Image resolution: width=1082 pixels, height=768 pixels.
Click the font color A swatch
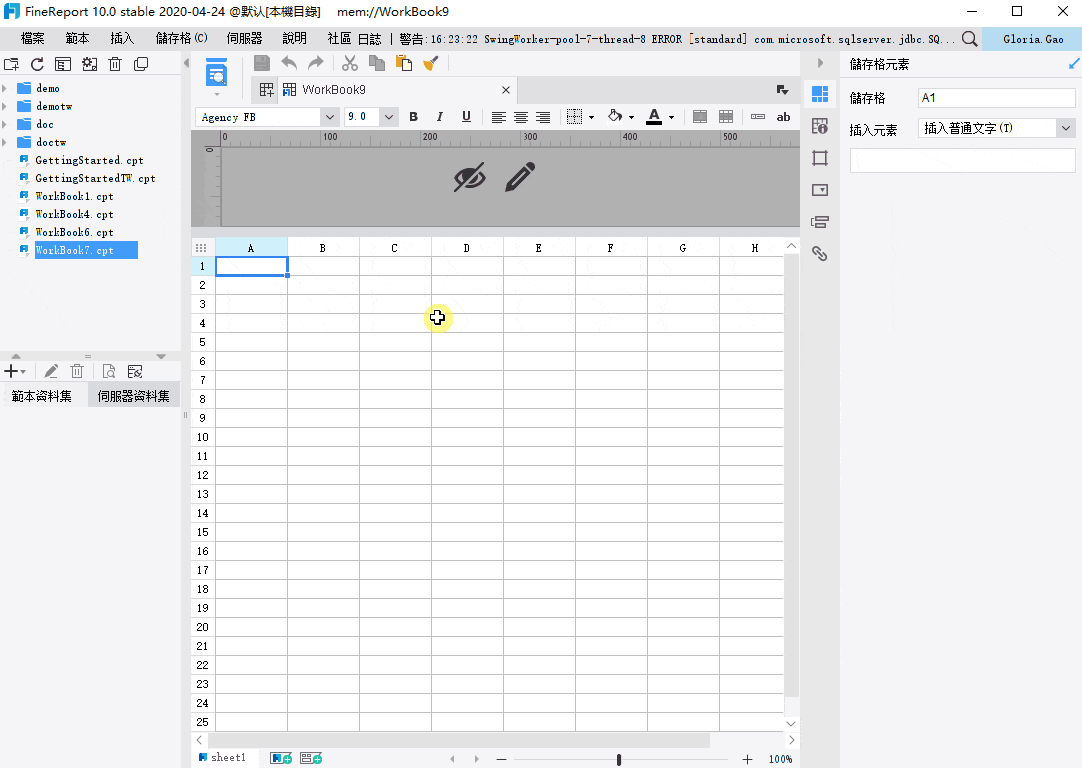654,117
